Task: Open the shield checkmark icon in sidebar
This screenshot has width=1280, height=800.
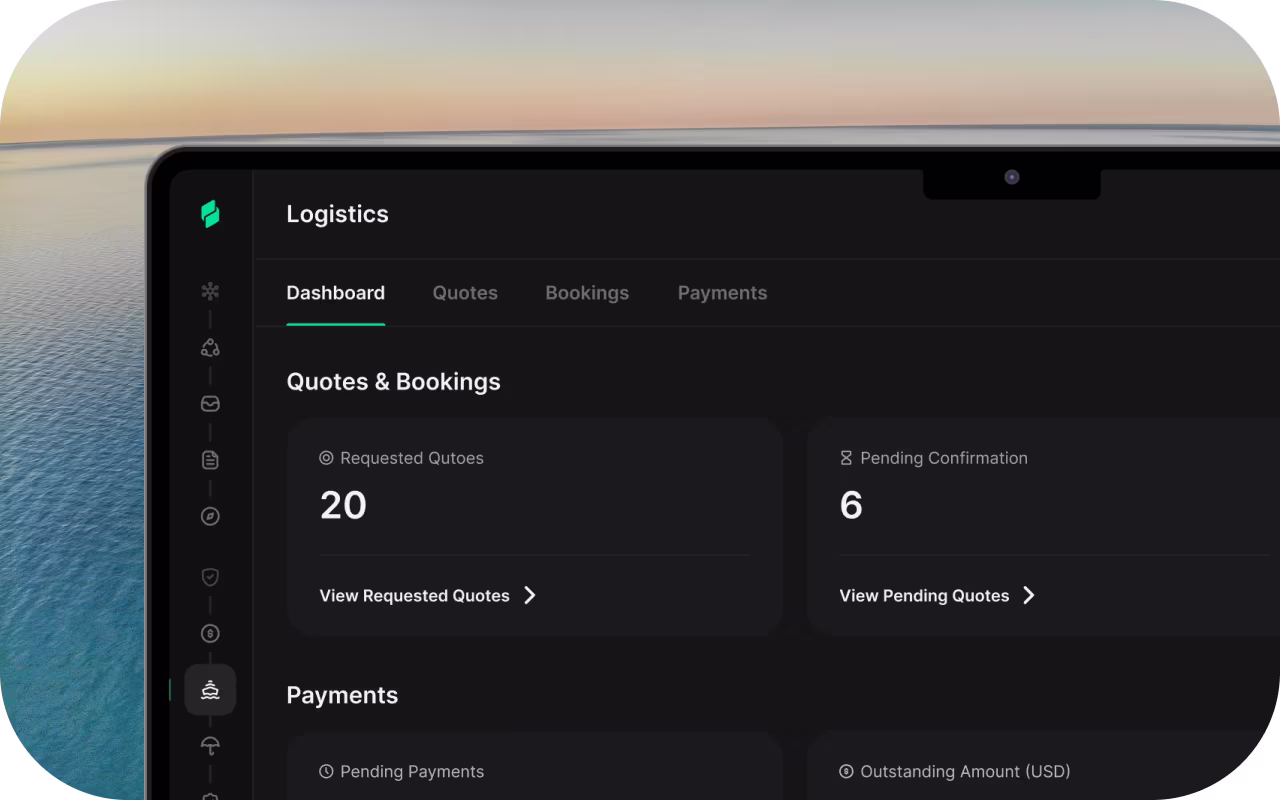Action: click(x=210, y=577)
